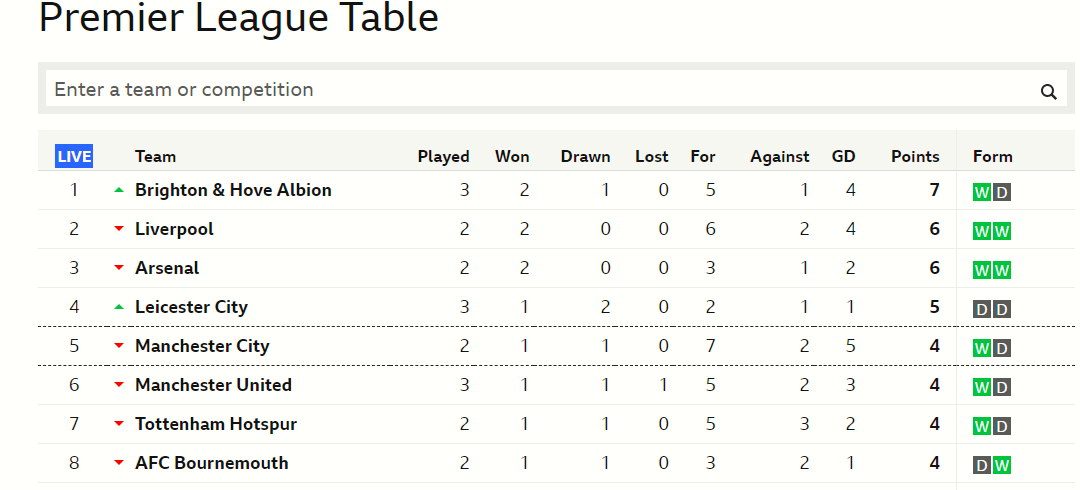
Task: Open the Manchester United team link
Action: (x=214, y=385)
